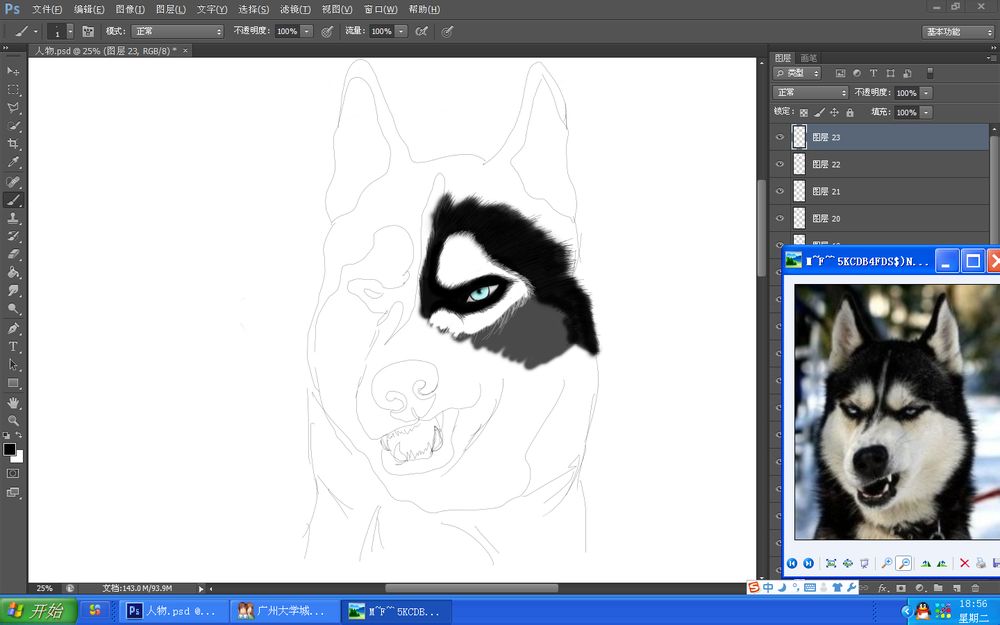The image size is (1000, 625).
Task: Click the 开始 Start button
Action: [x=37, y=611]
